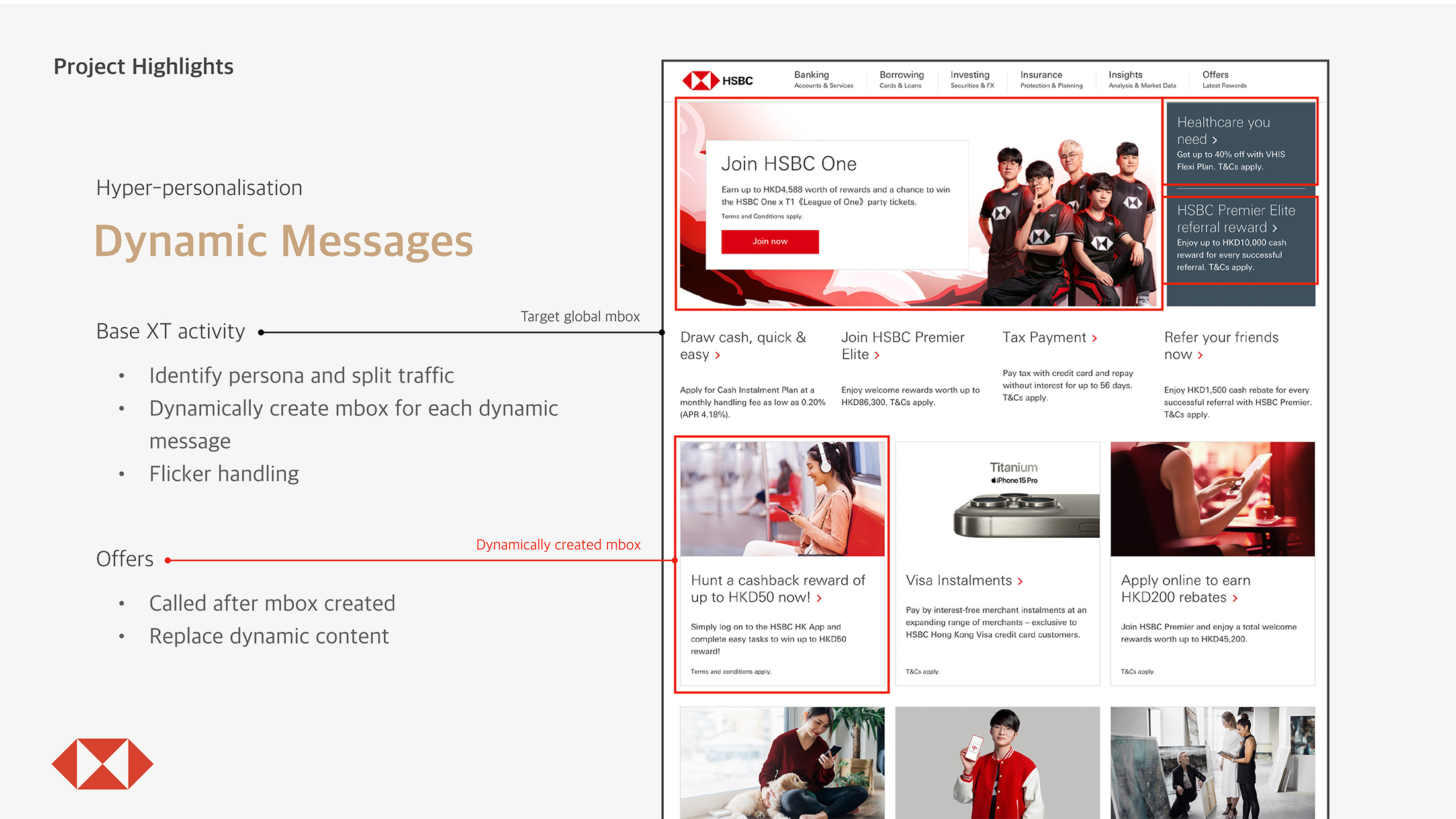Click the Titanium iPhone 15 Pro image
Screen dimensions: 1456x819
tap(997, 499)
